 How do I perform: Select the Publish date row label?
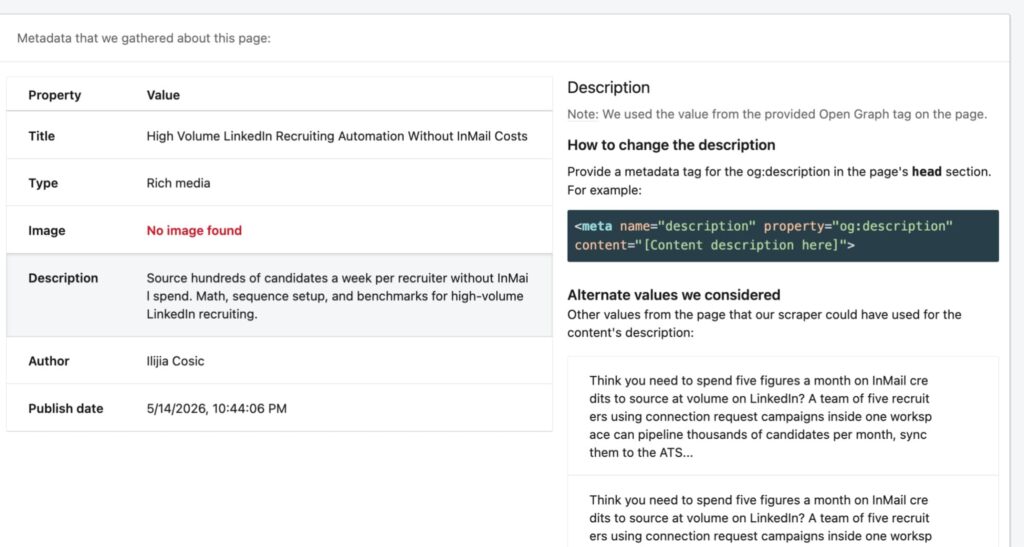(65, 409)
